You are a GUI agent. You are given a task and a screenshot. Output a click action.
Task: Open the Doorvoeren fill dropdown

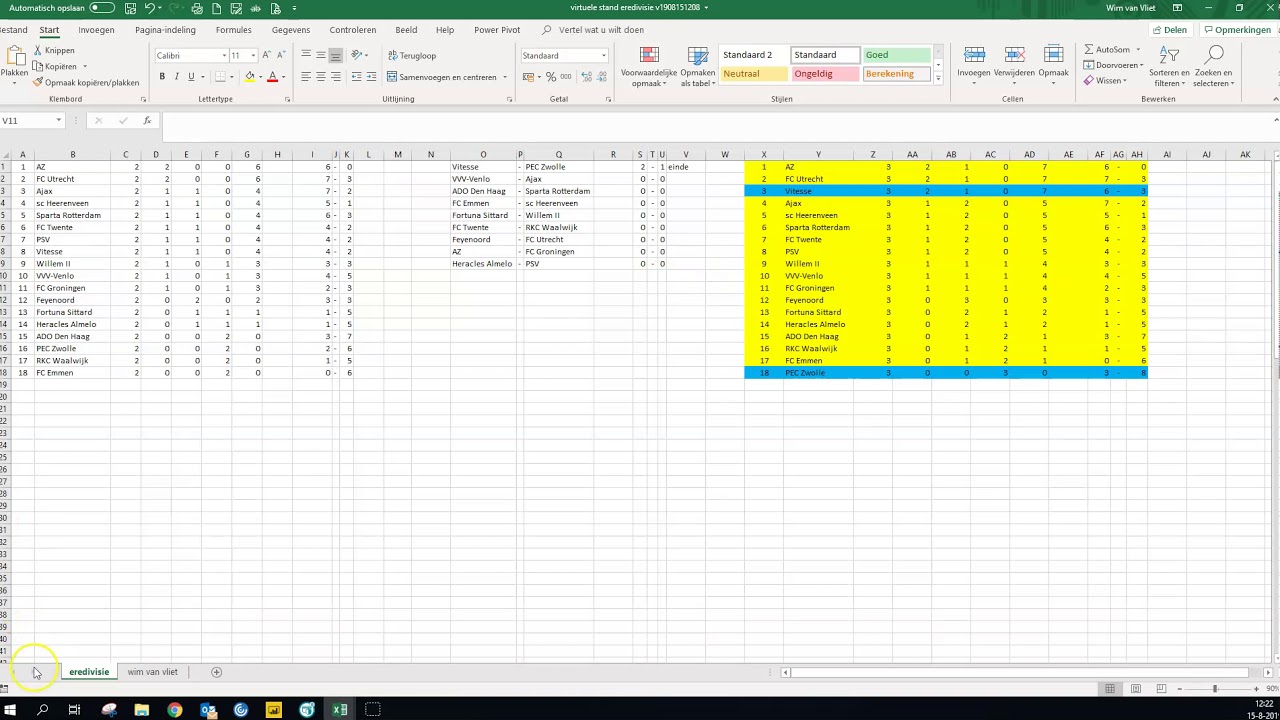pos(1141,65)
